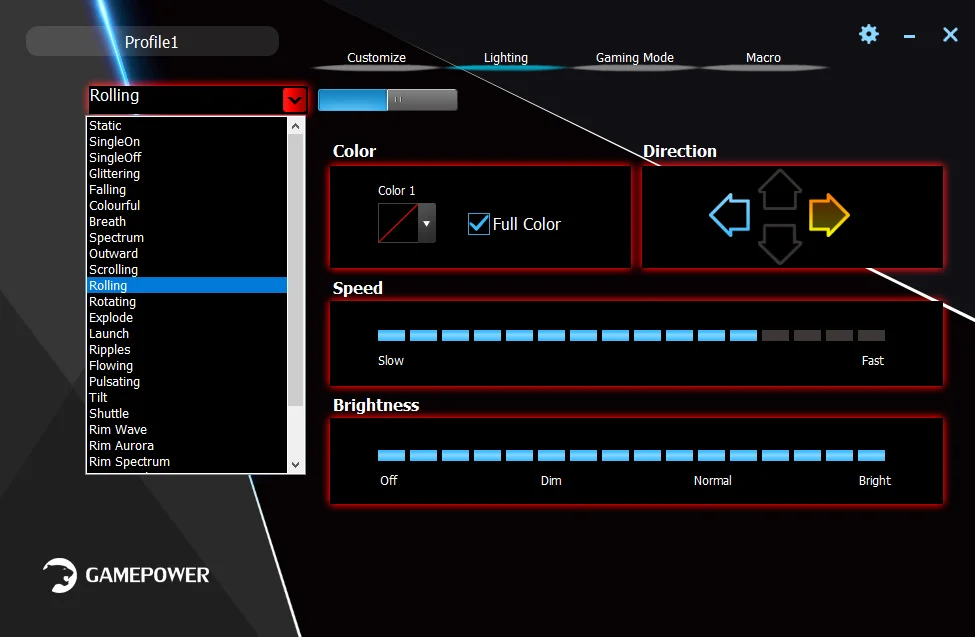Viewport: 975px width, 637px height.
Task: Toggle the lighting on/off switch
Action: (387, 100)
